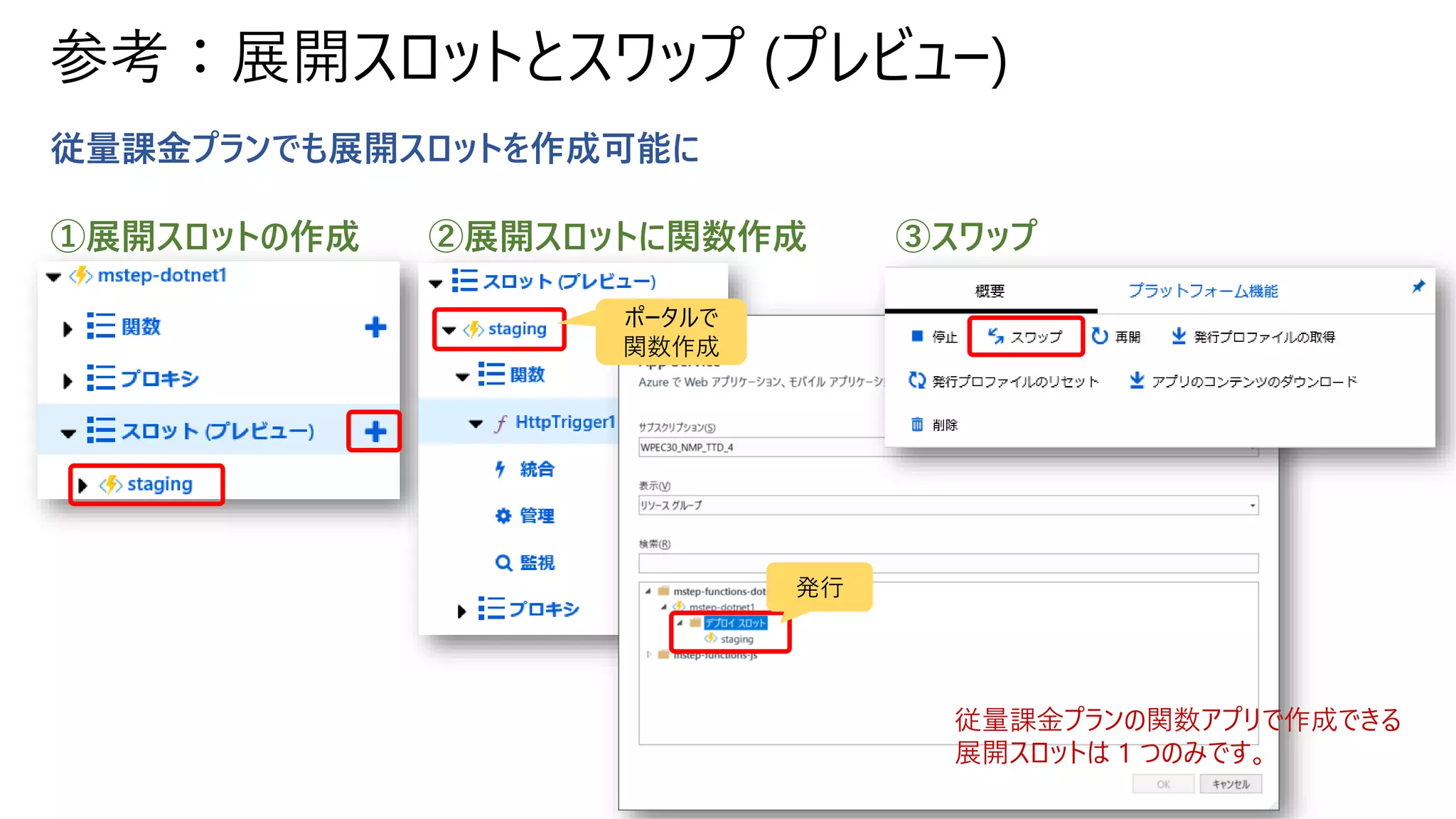This screenshot has width=1456, height=819.
Task: Click the list icon of the 関数 row under mstep-dotnet1
Action: (101, 326)
